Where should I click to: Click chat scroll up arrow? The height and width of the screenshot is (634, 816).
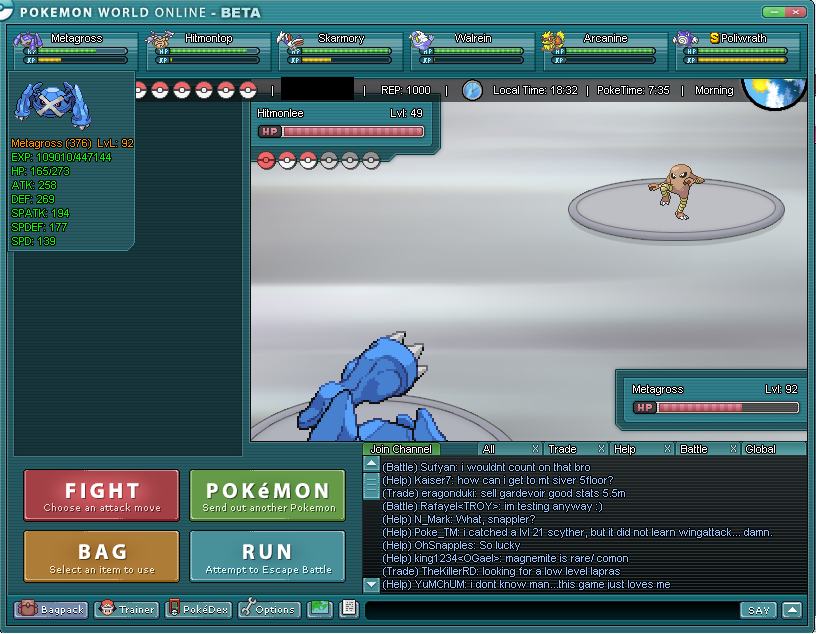point(371,463)
